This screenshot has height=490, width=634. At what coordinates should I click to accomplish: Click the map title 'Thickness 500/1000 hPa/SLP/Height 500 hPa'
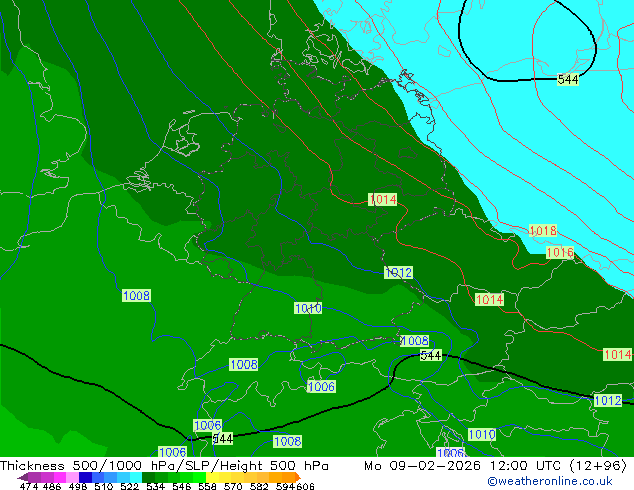point(164,466)
